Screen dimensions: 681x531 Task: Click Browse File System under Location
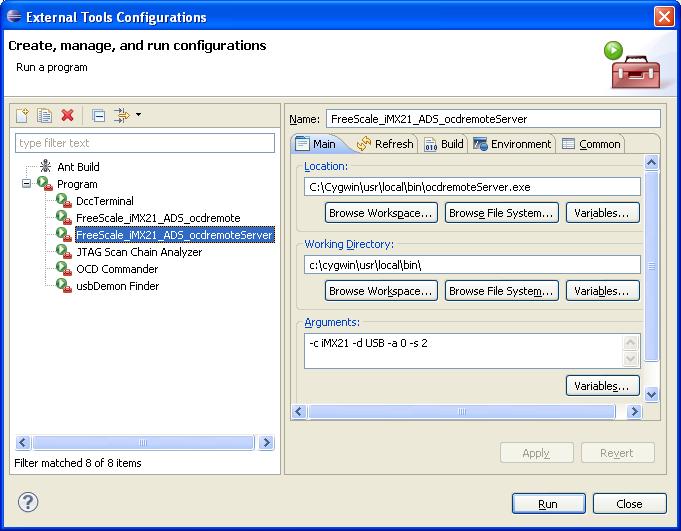pos(501,213)
